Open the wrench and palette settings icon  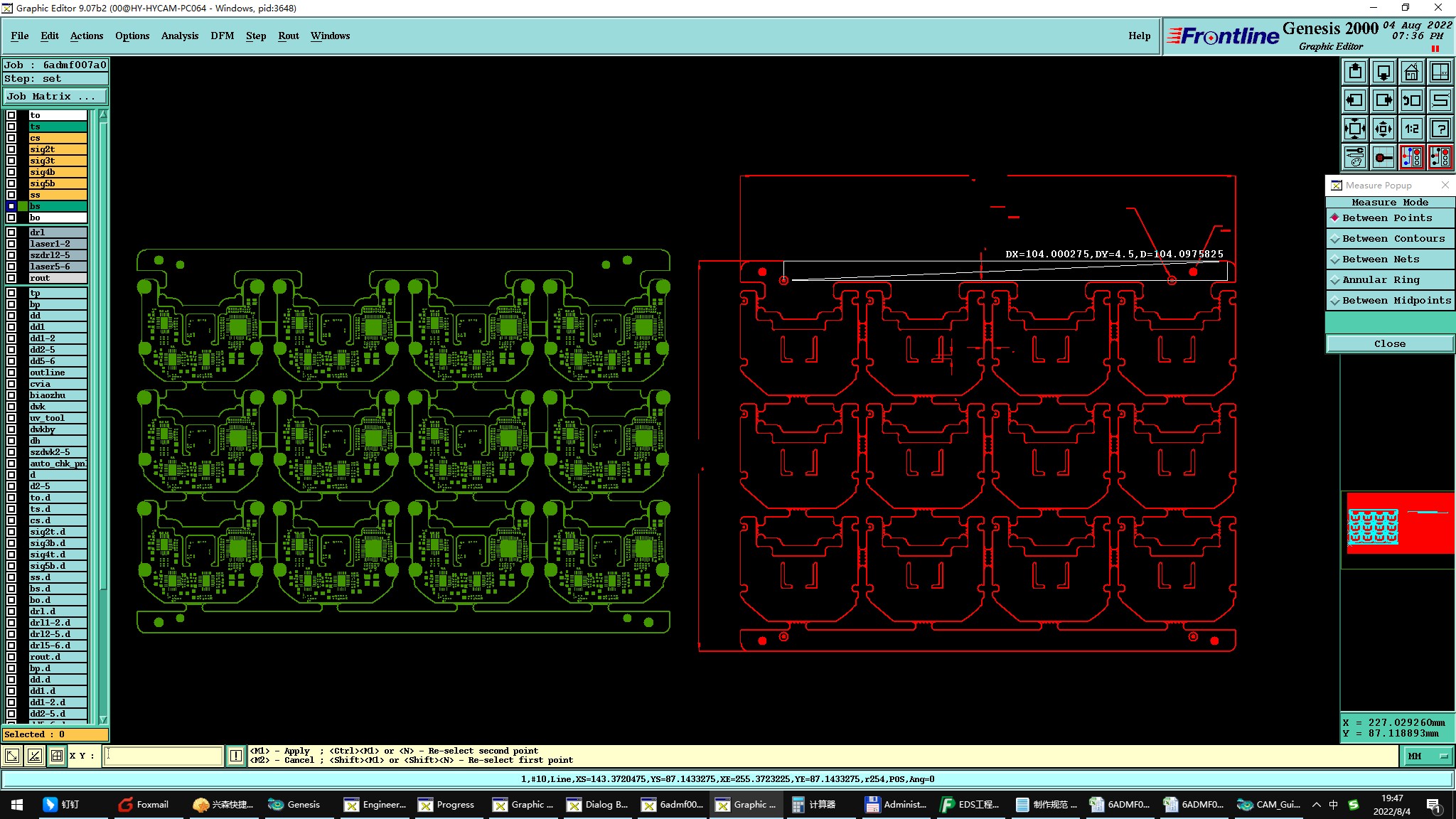click(1355, 157)
